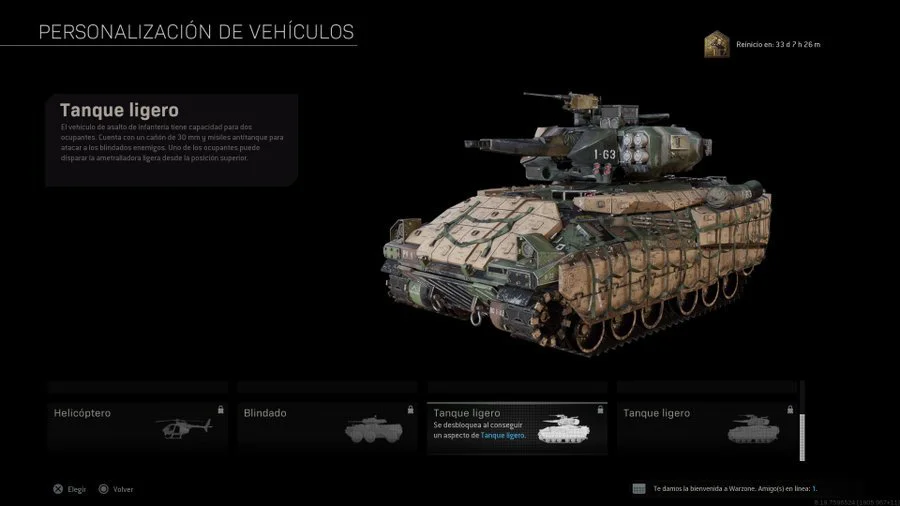Image resolution: width=900 pixels, height=506 pixels.
Task: Click the blue Tanque ligero link text
Action: (x=502, y=435)
